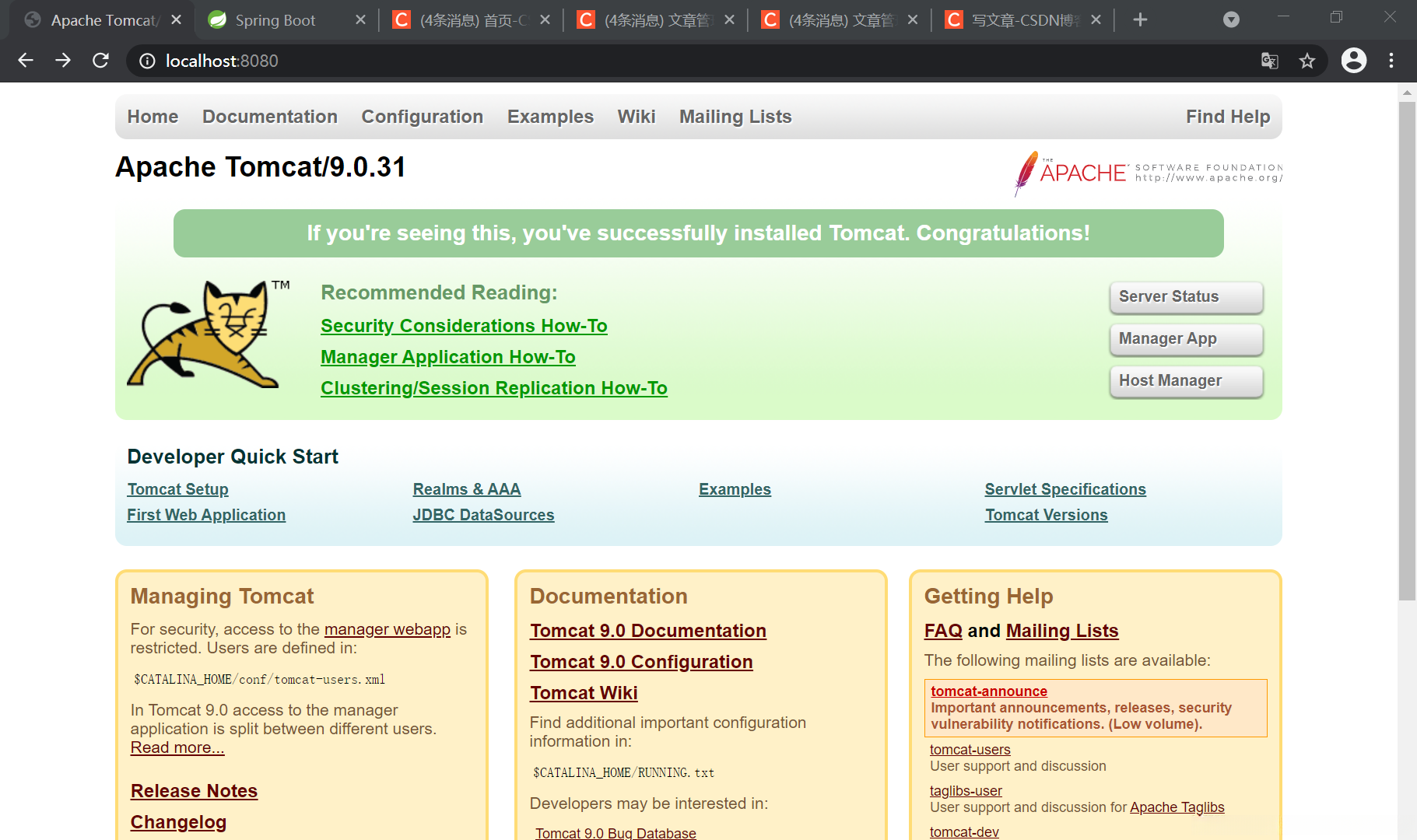This screenshot has height=840, width=1417.
Task: Bookmark this page with the star
Action: pyautogui.click(x=1307, y=61)
